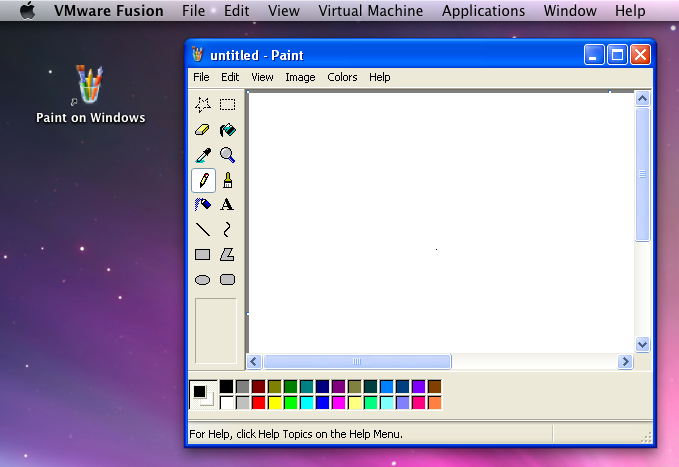Click the vertical scrollbar down arrow
This screenshot has height=467, width=679.
point(642,345)
